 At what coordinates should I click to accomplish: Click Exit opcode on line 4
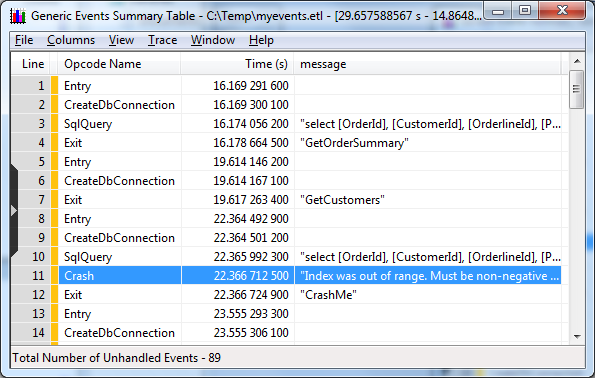73,143
